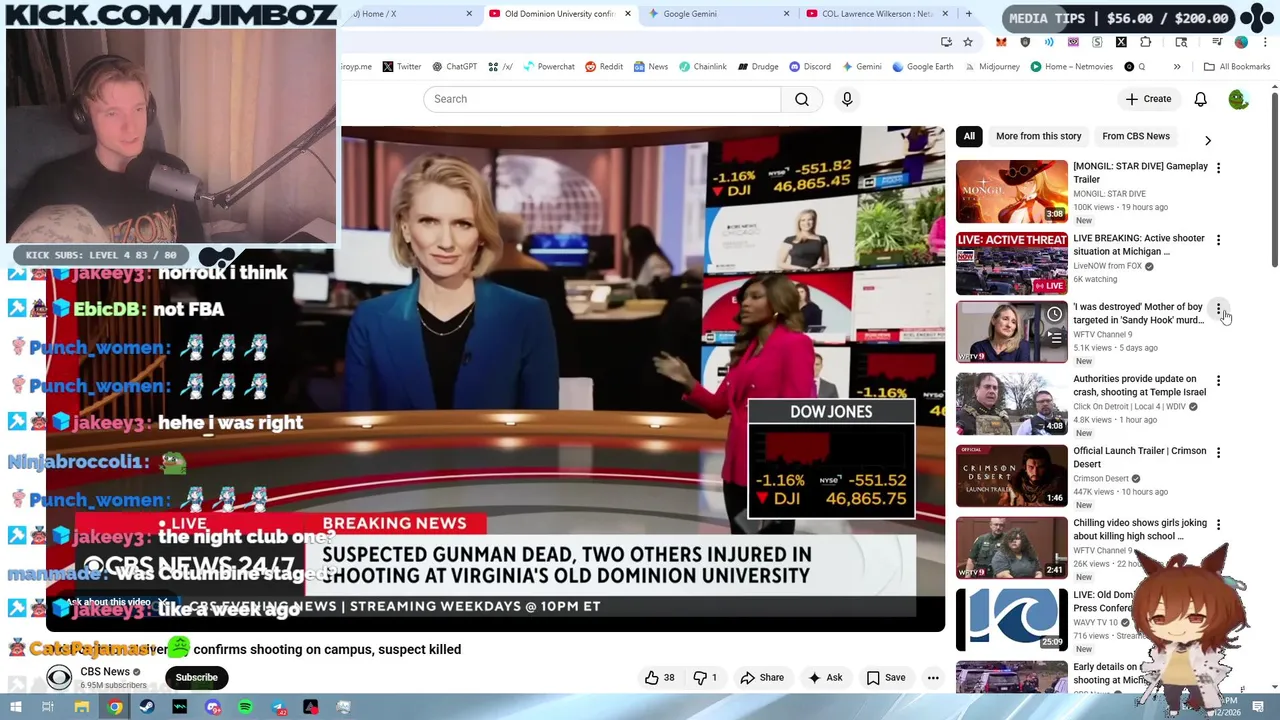
Task: Open the Discord bookmark
Action: pos(809,67)
